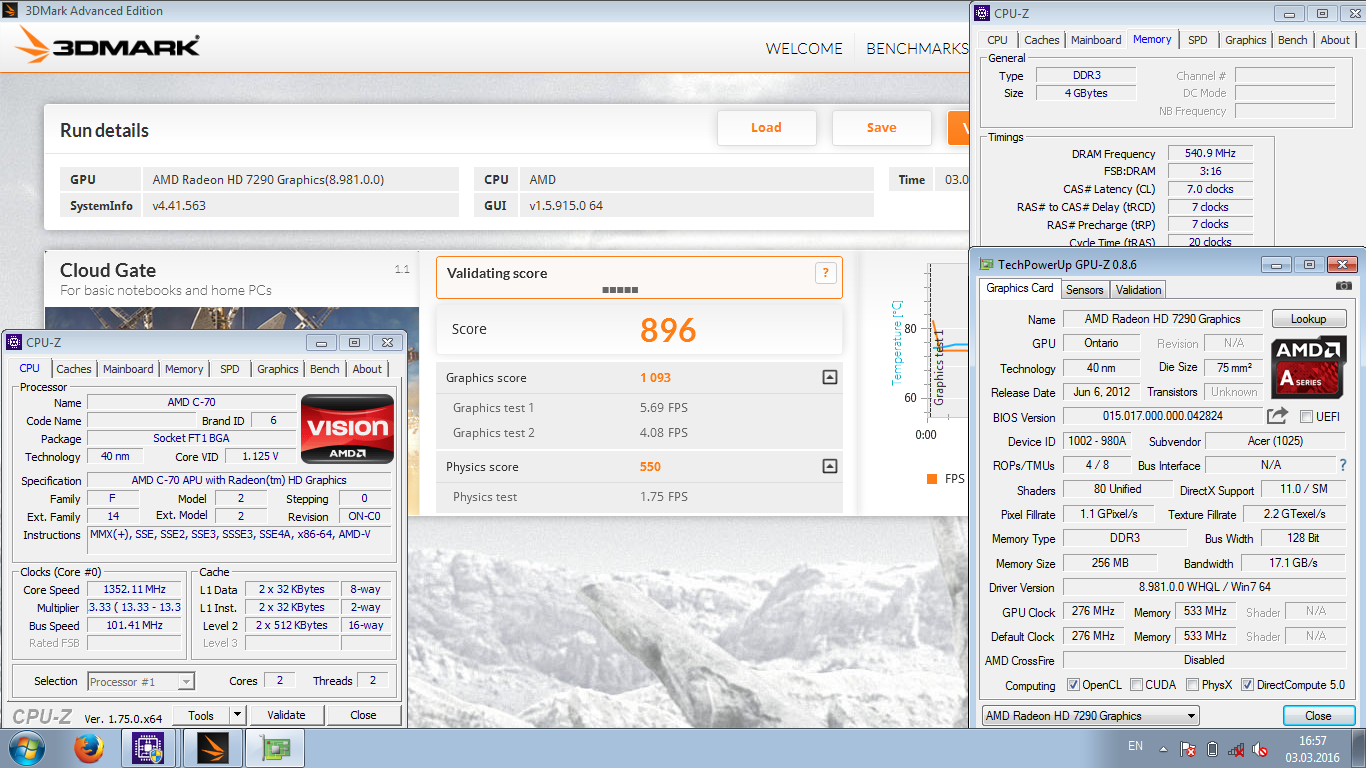Open Bench tab in CPU-Z processor window

(x=324, y=369)
